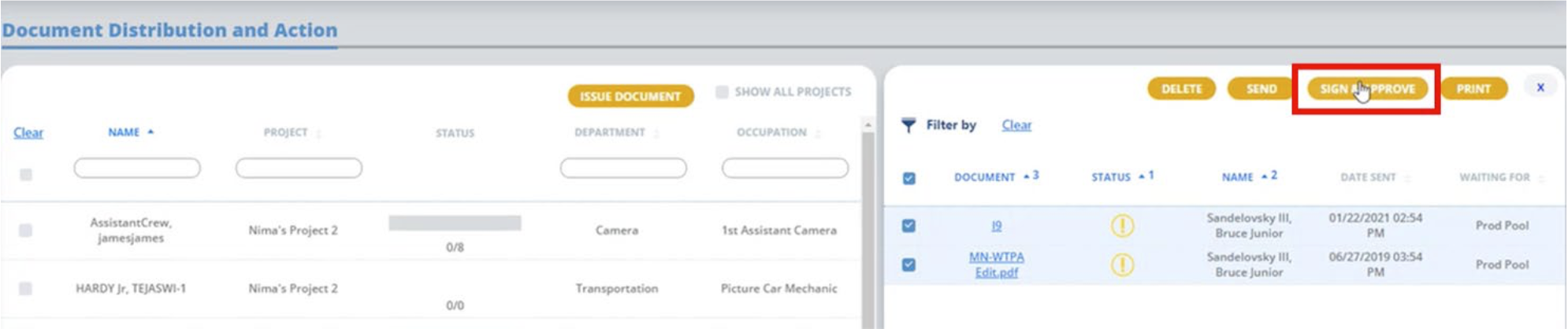Image resolution: width=1568 pixels, height=329 pixels.
Task: Click the Filter by funnel icon
Action: click(x=908, y=125)
